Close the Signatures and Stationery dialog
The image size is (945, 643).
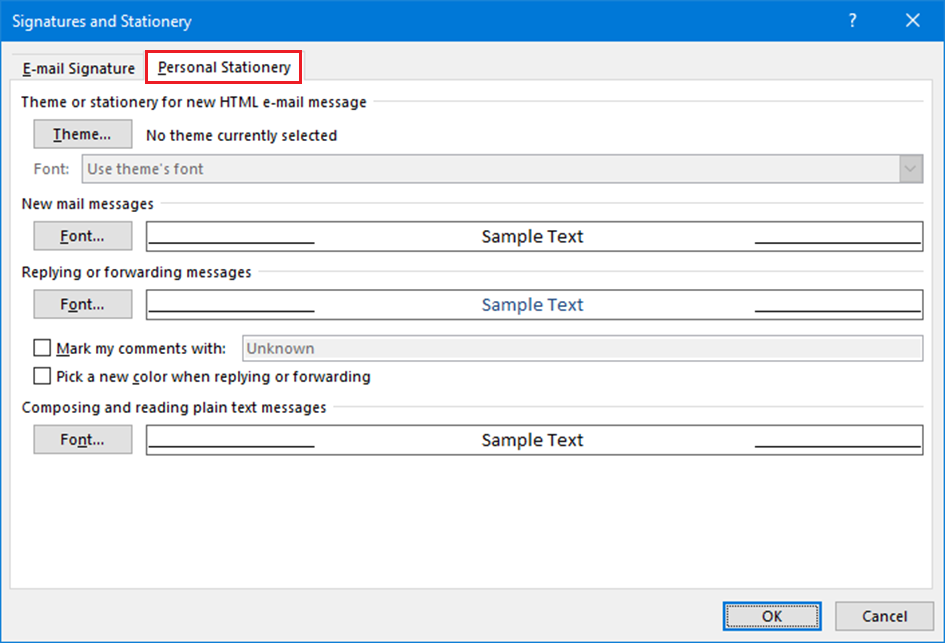(912, 21)
